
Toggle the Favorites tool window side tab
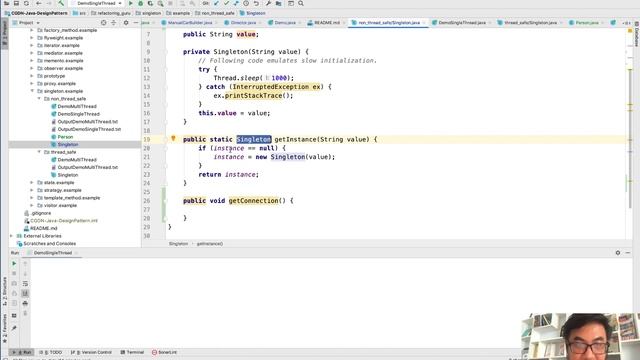coord(4,329)
